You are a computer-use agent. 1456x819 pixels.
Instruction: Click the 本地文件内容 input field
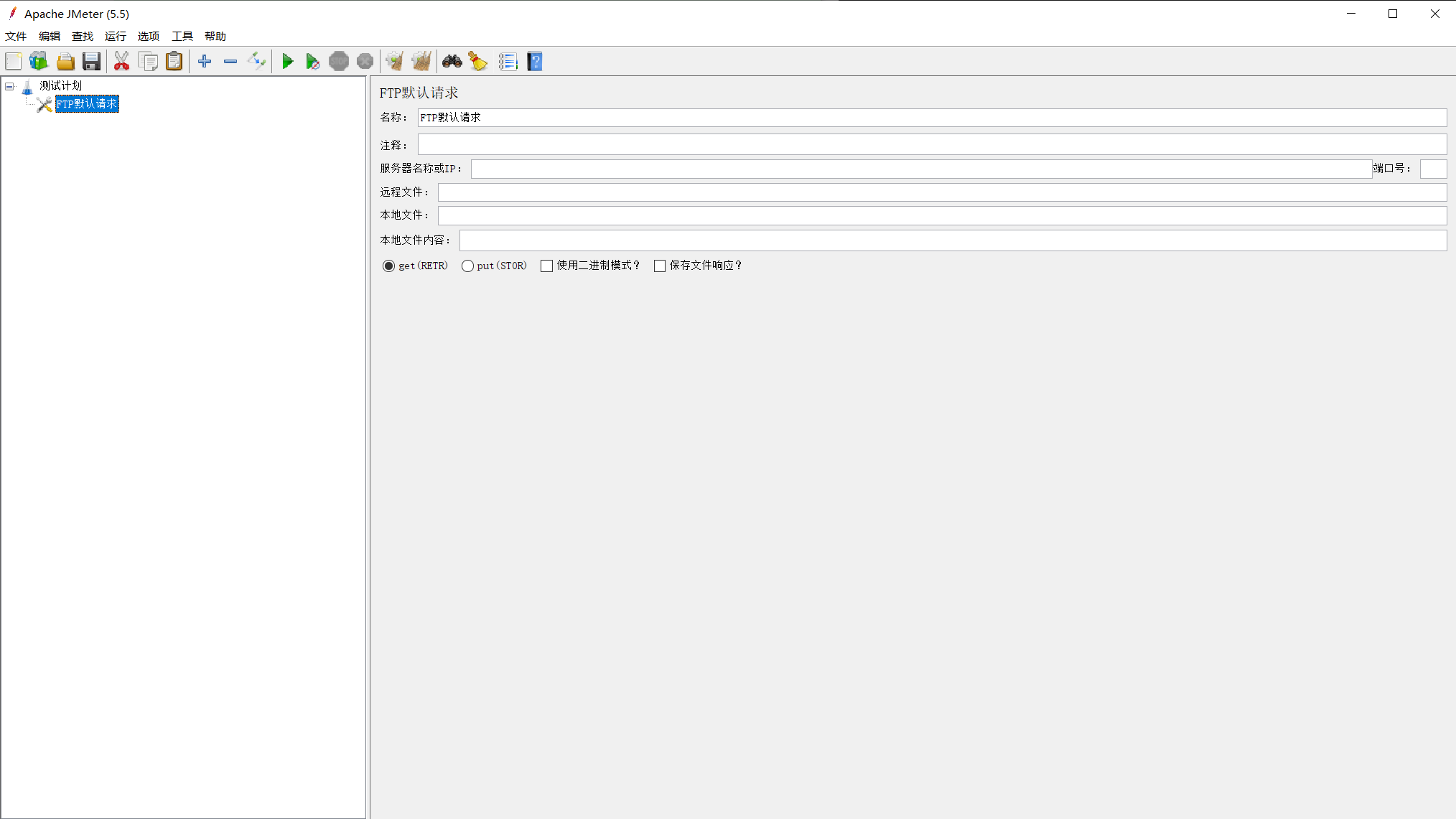coord(953,240)
